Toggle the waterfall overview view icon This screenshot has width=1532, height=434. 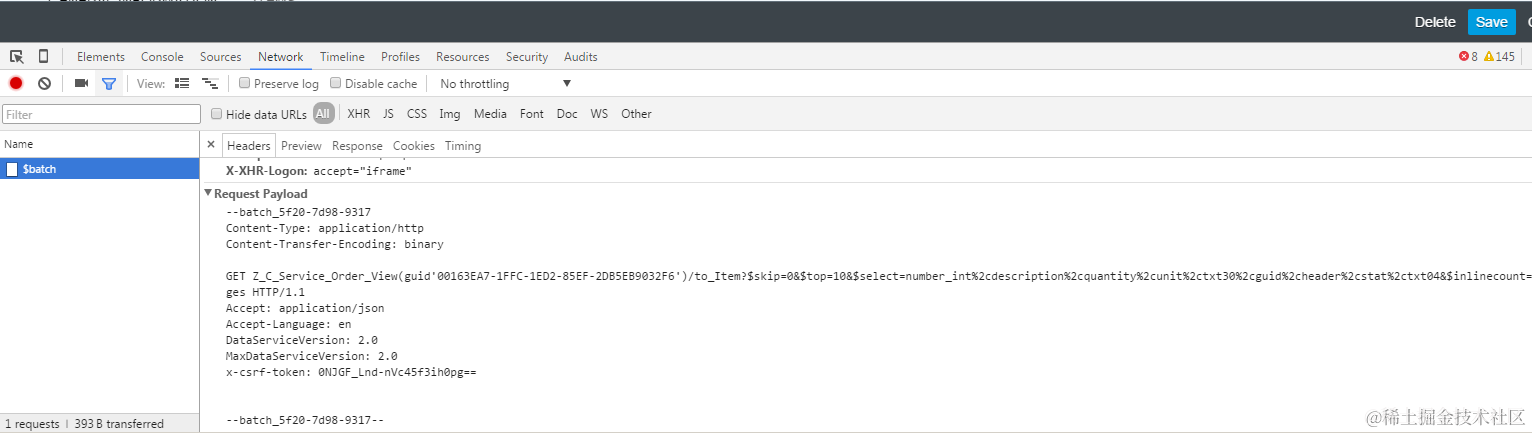(210, 83)
